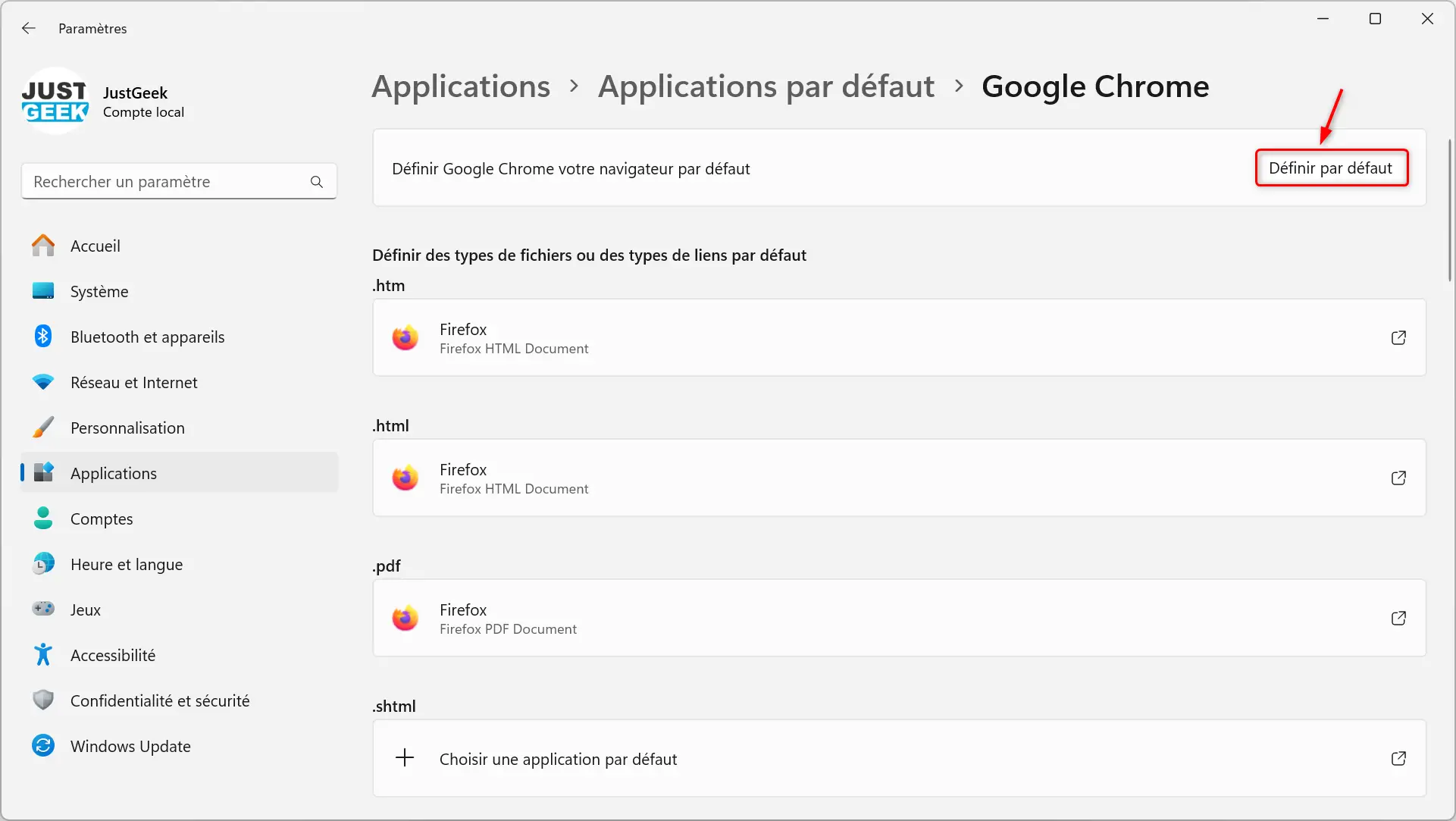The width and height of the screenshot is (1456, 821).
Task: Click the Firefox icon in .html row
Action: [x=405, y=478]
